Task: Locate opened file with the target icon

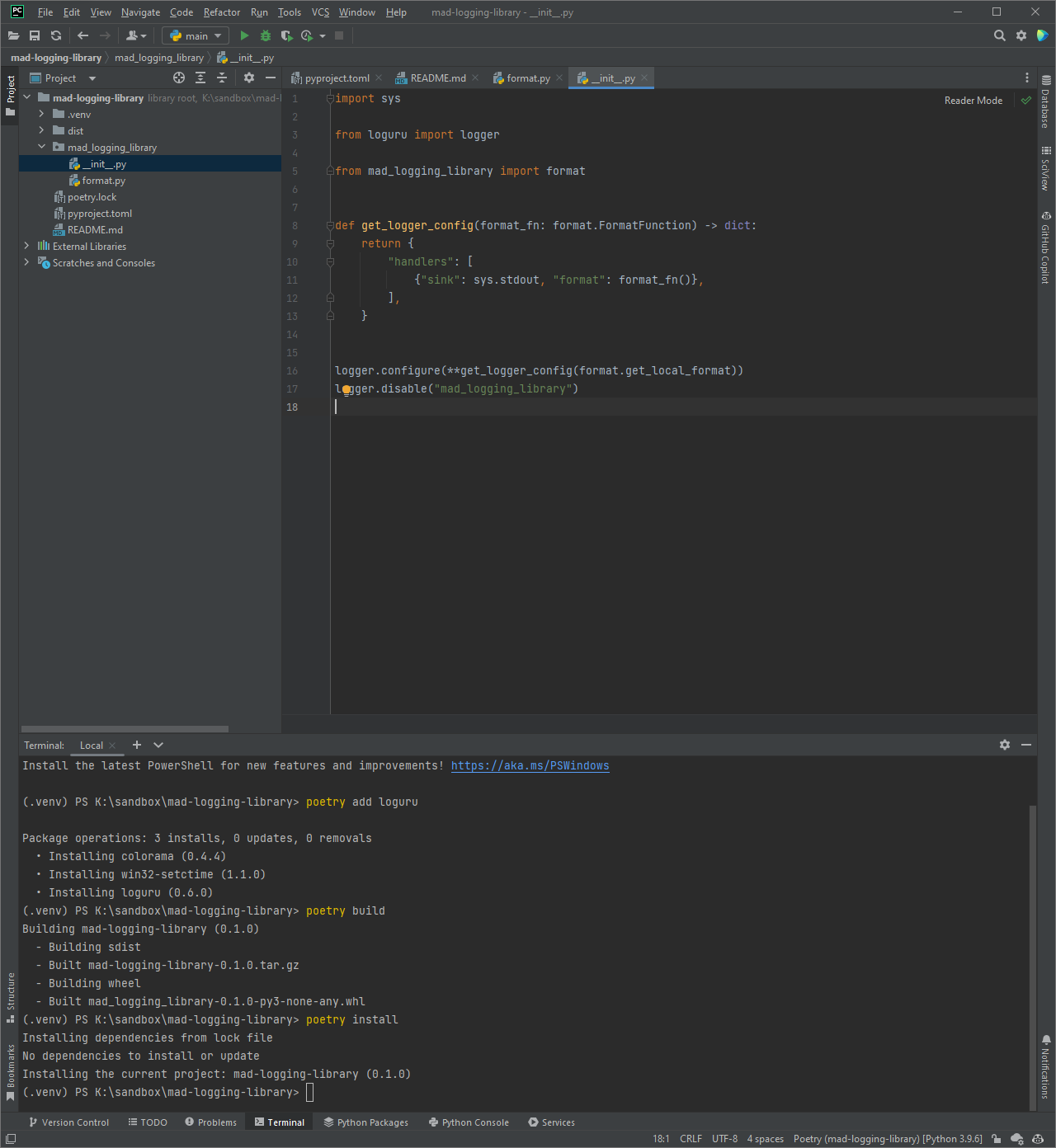Action: 178,77
